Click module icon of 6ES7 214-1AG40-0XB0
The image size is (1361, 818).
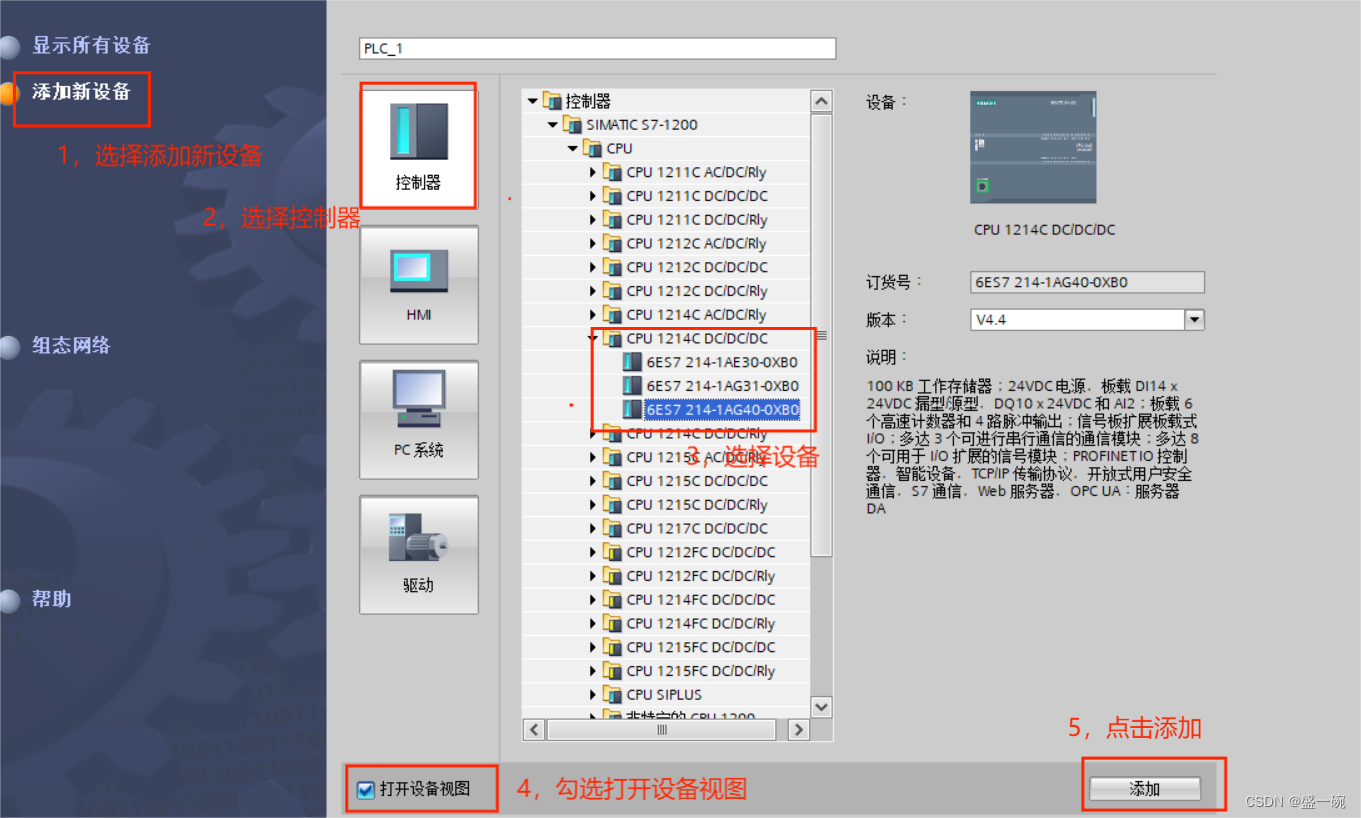tap(632, 410)
